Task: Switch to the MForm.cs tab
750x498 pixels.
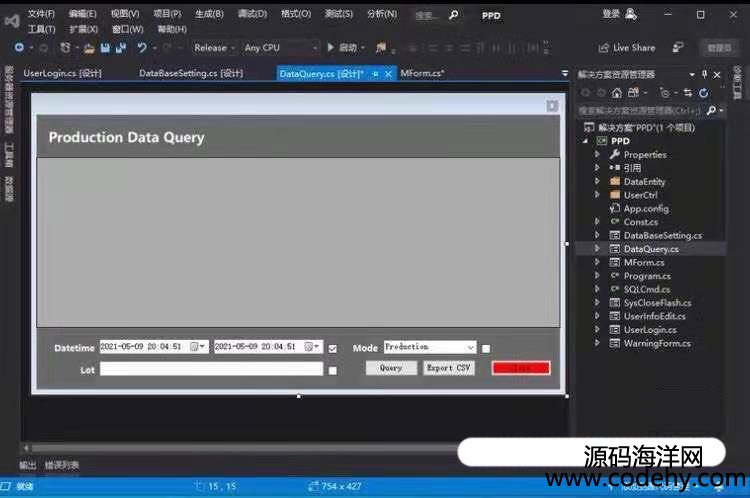Action: coord(421,73)
